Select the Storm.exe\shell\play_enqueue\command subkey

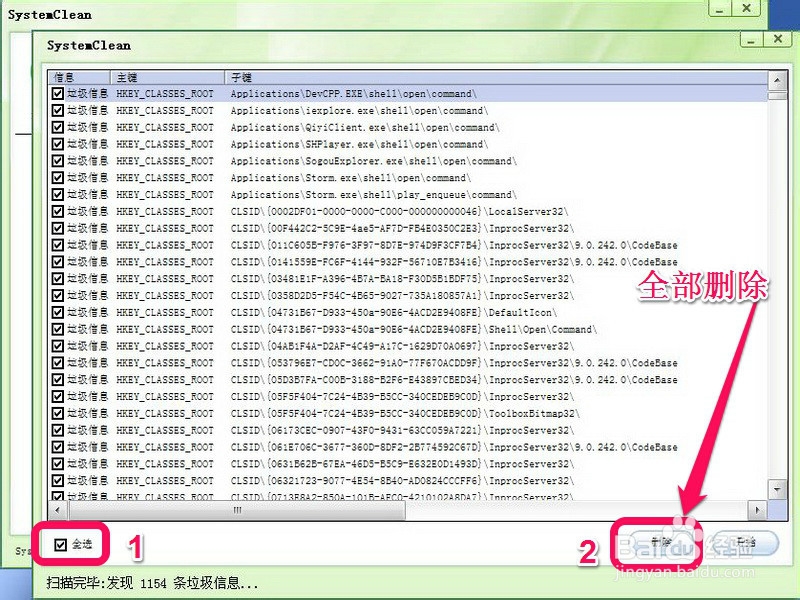coord(373,195)
